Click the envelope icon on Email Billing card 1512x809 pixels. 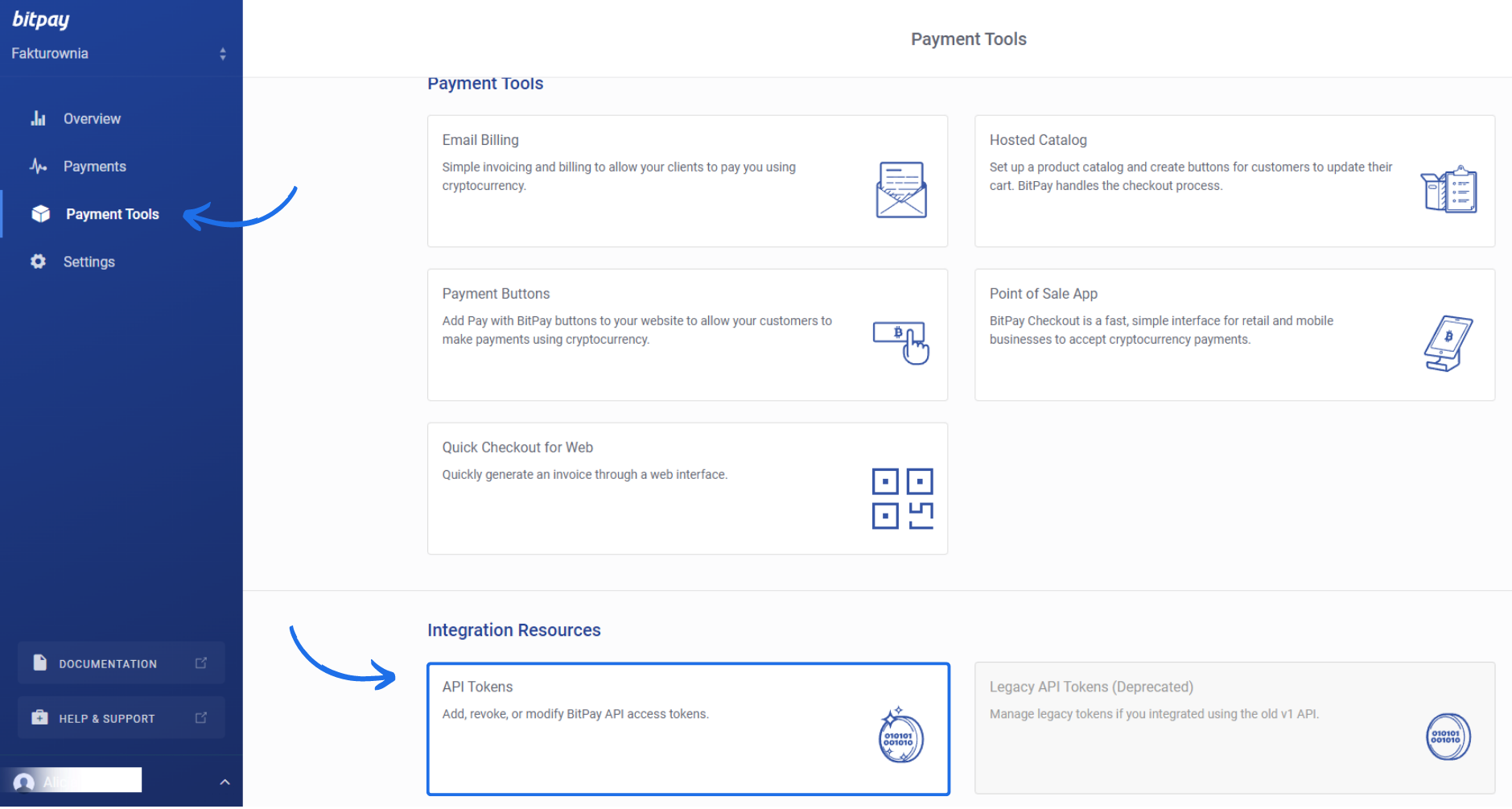coord(900,191)
